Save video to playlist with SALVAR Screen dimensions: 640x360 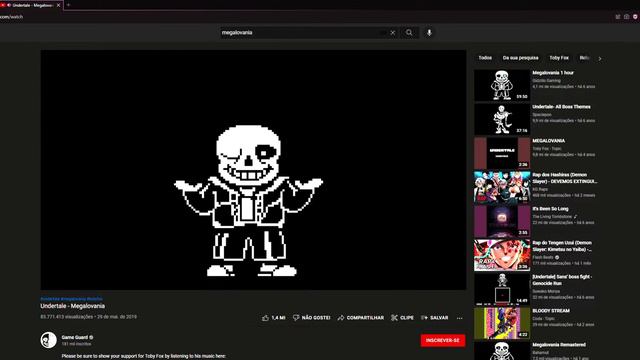[434, 318]
